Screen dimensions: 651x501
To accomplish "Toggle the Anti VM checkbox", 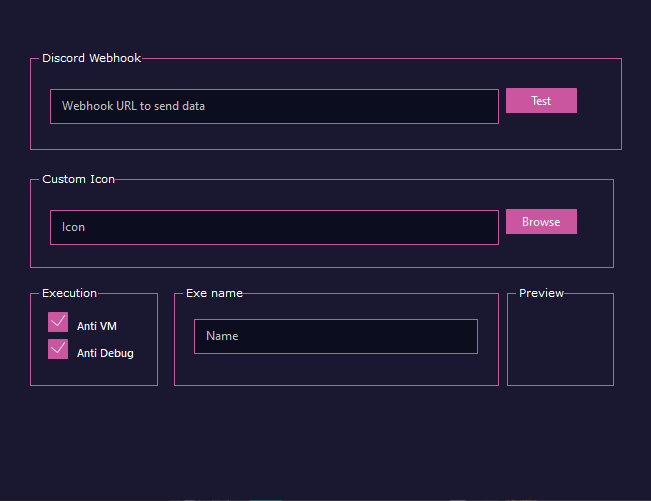I will tap(58, 322).
